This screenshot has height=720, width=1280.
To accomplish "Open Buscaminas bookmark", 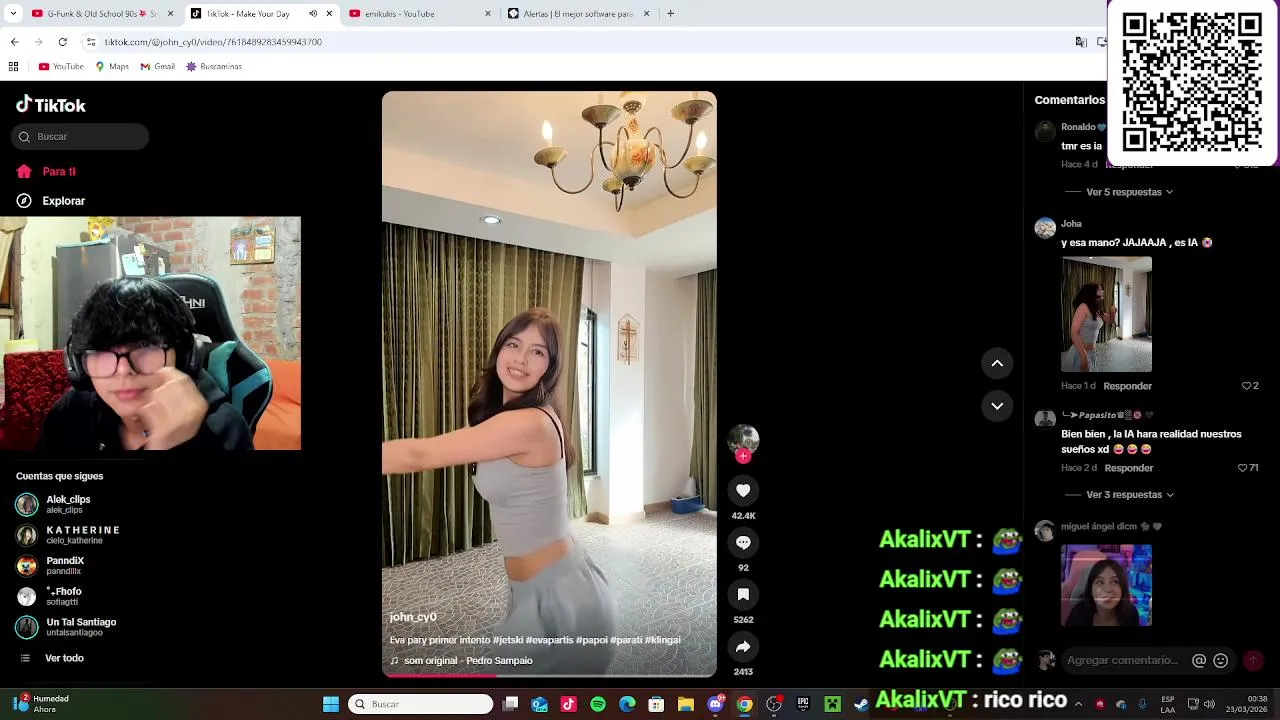I will pos(214,67).
